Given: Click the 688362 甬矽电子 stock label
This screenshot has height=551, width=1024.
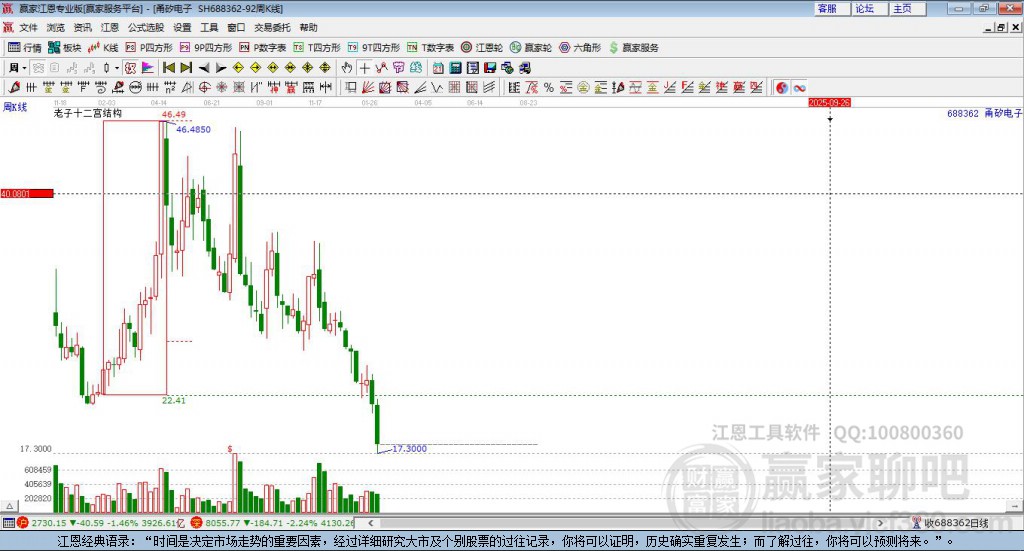Looking at the screenshot, I should (984, 113).
